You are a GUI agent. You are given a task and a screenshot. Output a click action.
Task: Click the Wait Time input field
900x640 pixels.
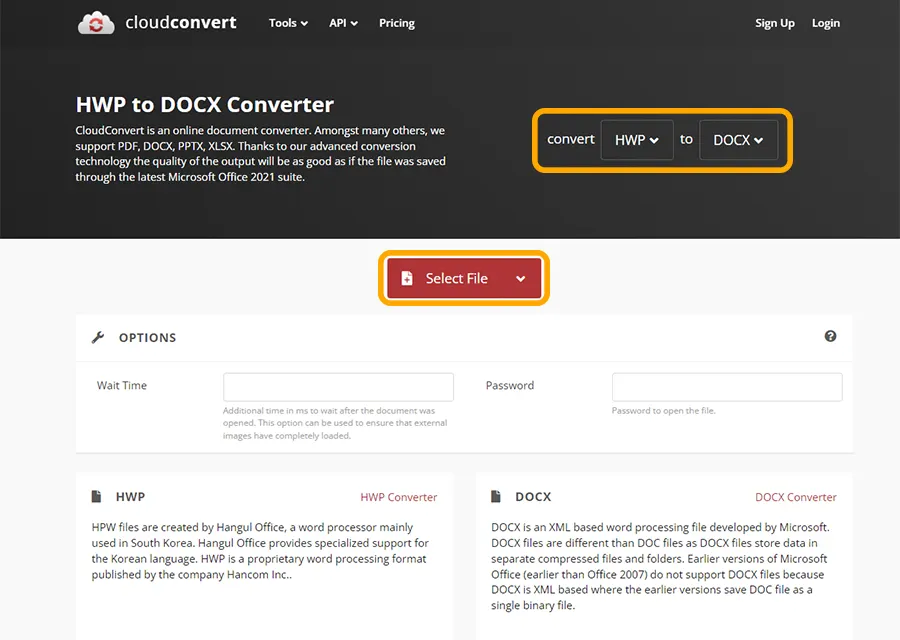(x=340, y=387)
